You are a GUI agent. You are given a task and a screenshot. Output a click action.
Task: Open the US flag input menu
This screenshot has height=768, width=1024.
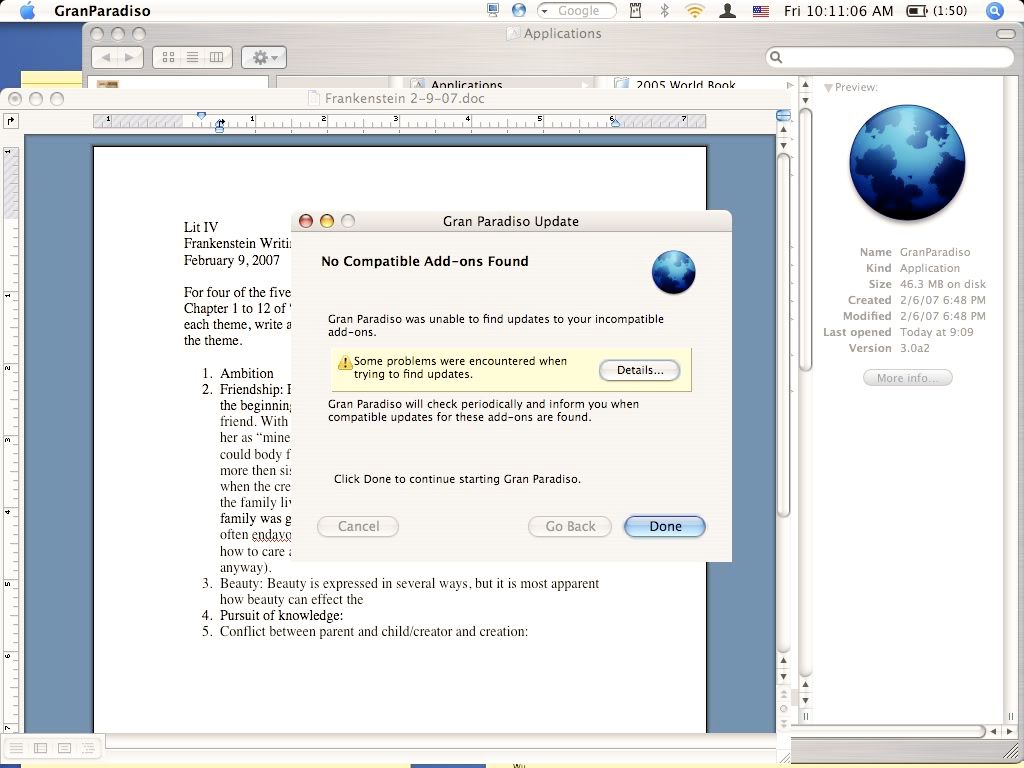click(x=761, y=11)
